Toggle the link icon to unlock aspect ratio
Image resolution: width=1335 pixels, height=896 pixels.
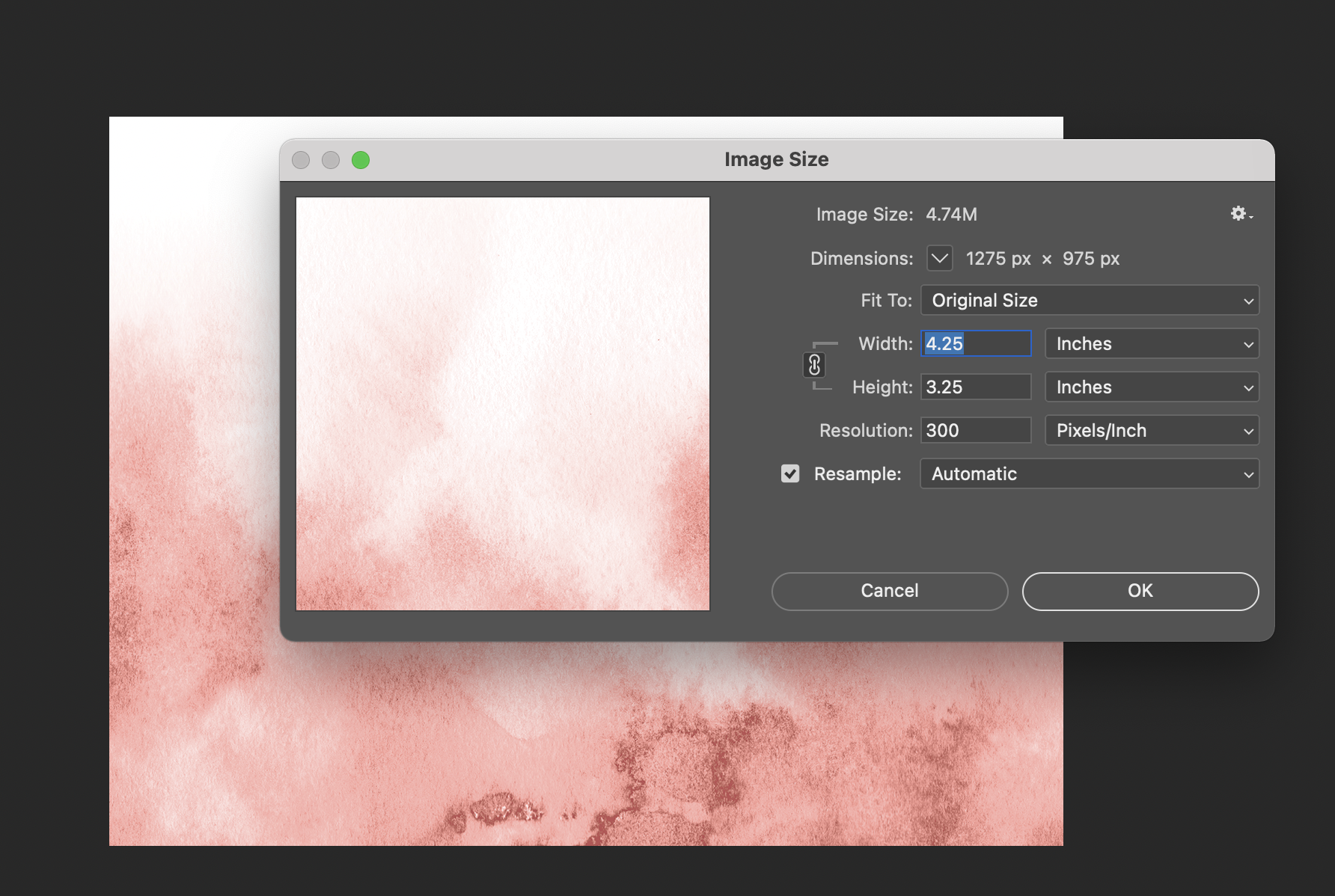tap(813, 365)
